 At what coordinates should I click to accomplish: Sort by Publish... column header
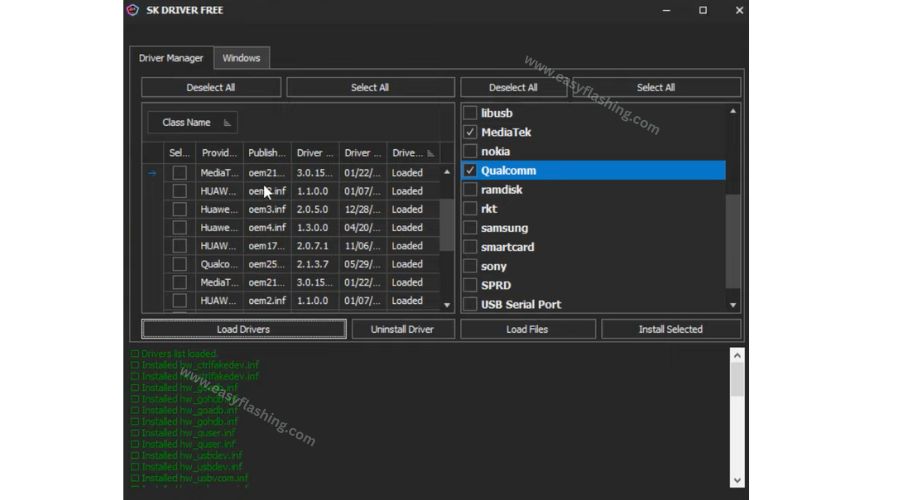click(267, 153)
